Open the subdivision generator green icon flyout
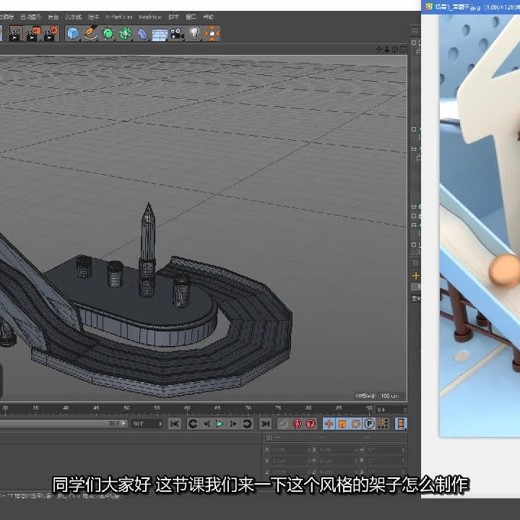 [107, 34]
